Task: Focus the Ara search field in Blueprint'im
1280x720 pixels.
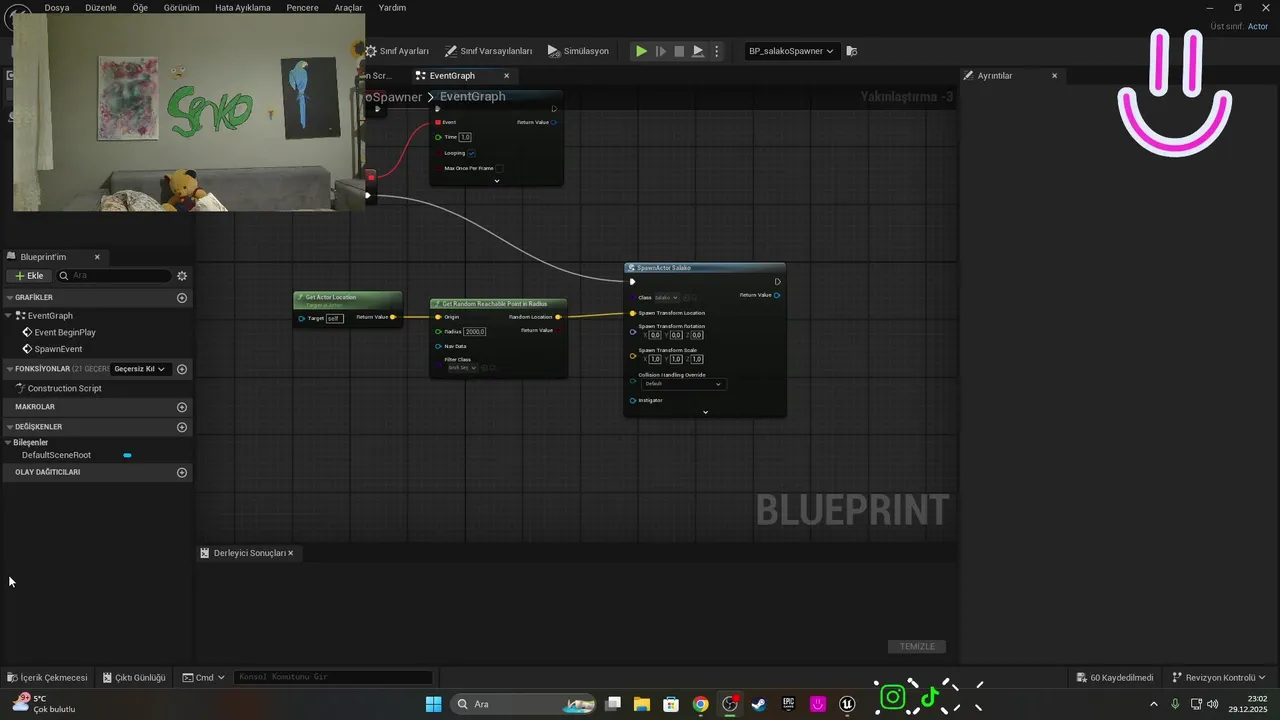Action: click(114, 276)
